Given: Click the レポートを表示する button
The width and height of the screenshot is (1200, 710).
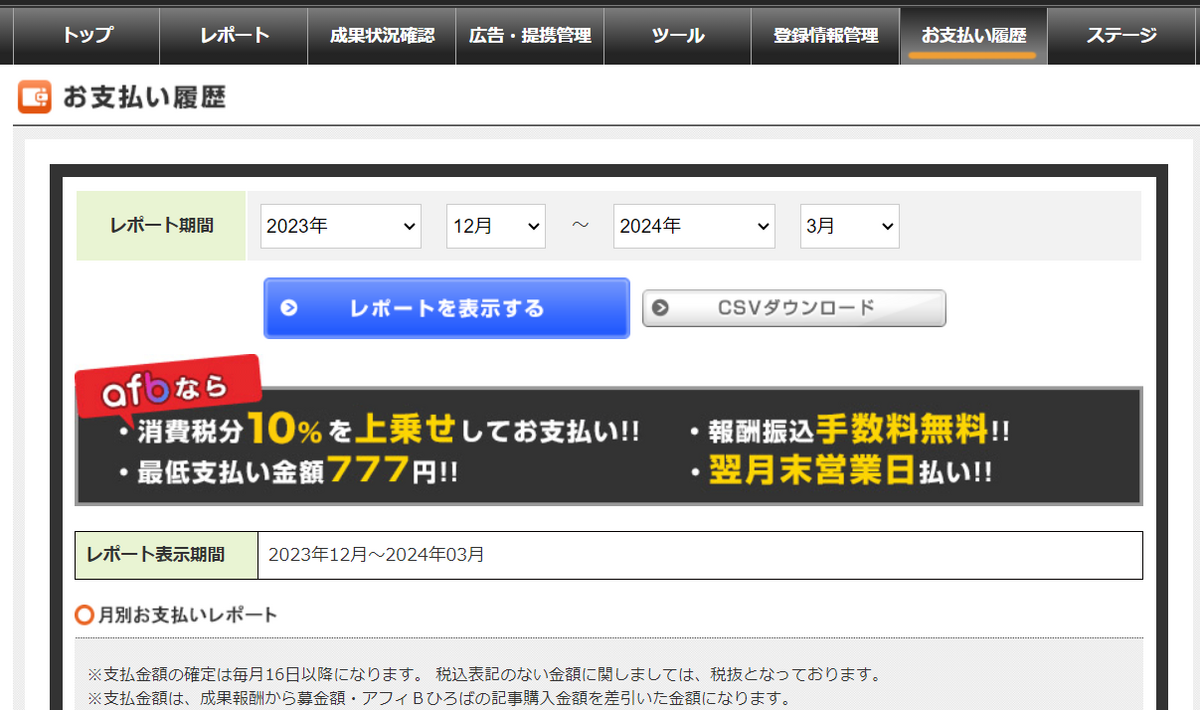Looking at the screenshot, I should pos(446,308).
